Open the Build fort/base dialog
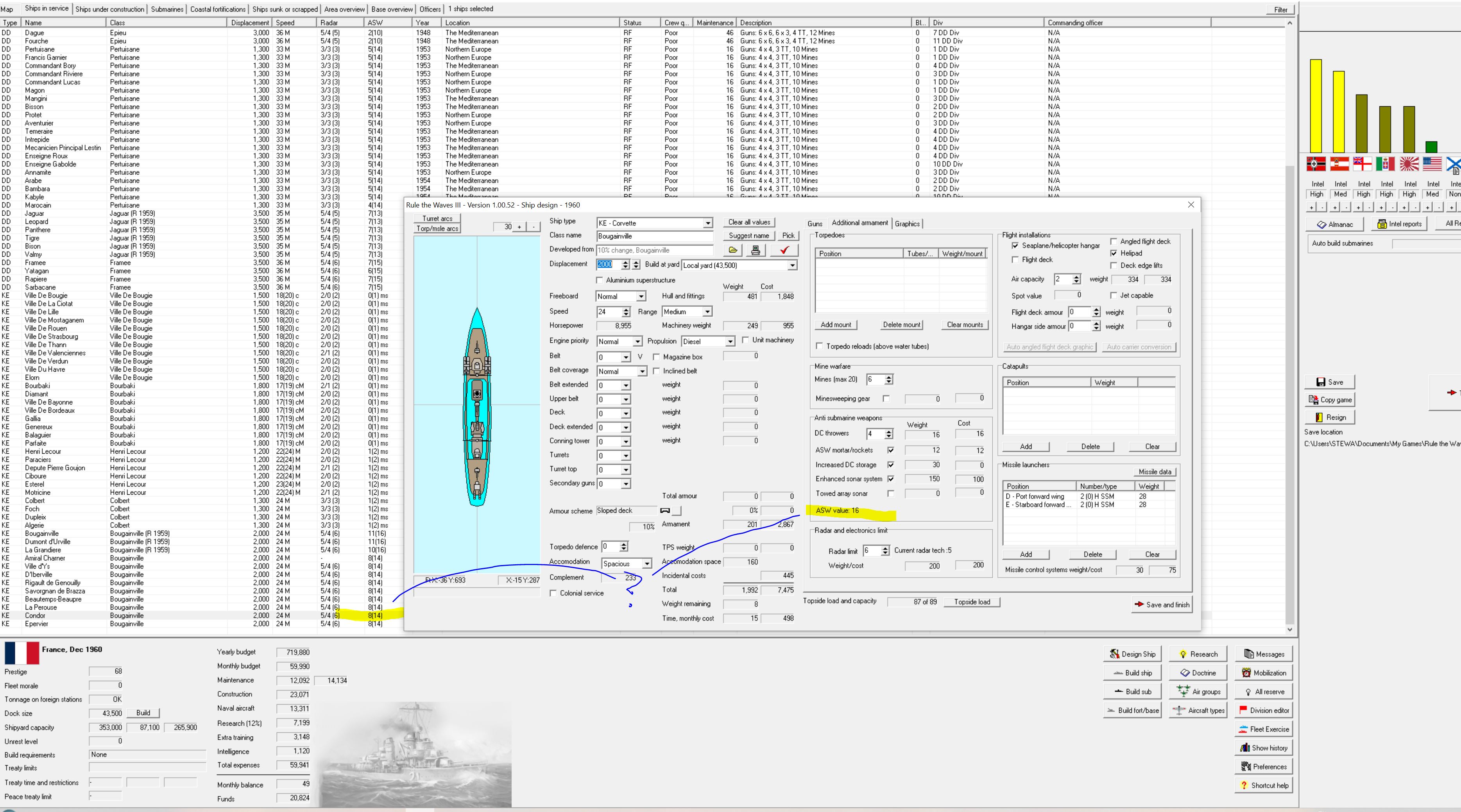Viewport: 1461px width, 812px height. click(x=1132, y=710)
